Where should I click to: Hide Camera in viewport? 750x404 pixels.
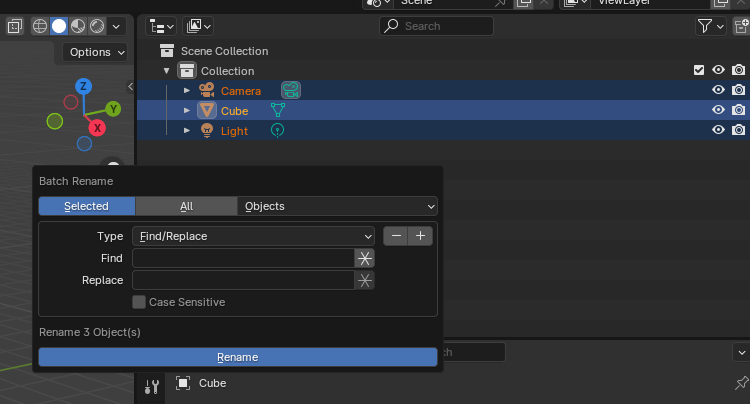coord(718,90)
